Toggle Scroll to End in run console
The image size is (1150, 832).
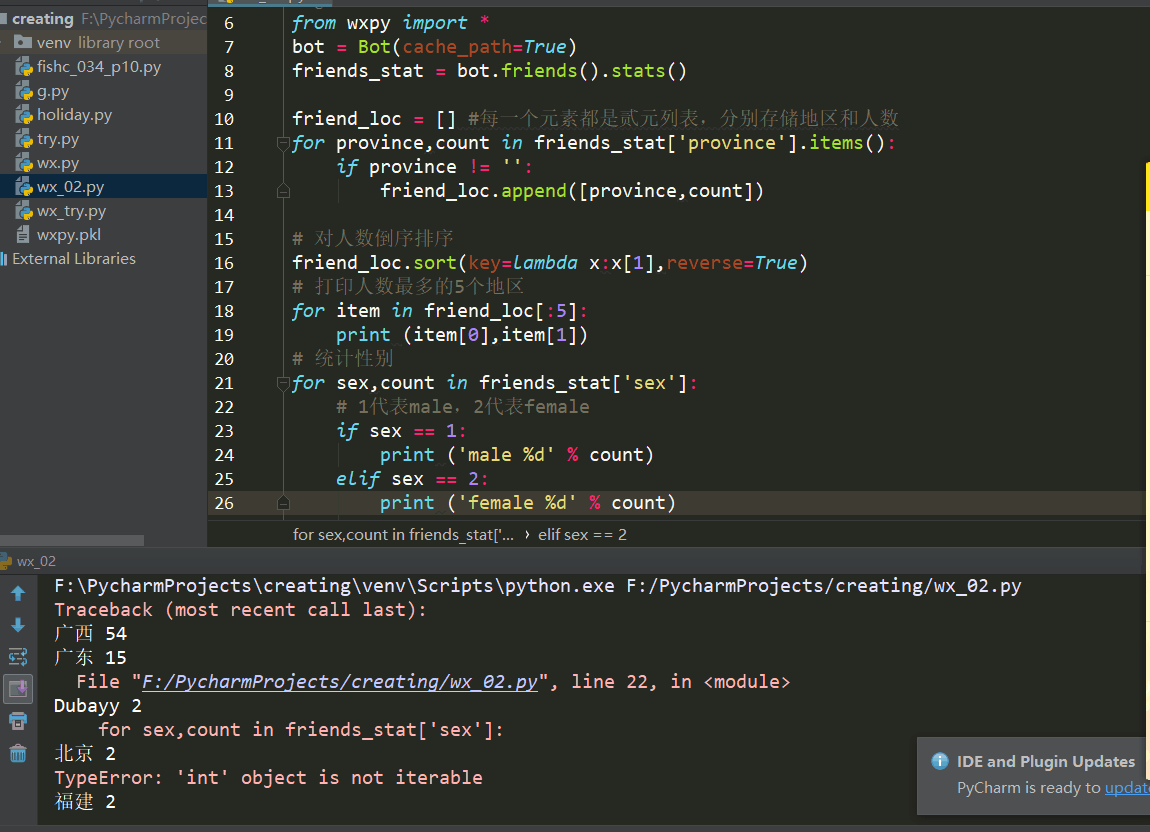pos(18,689)
